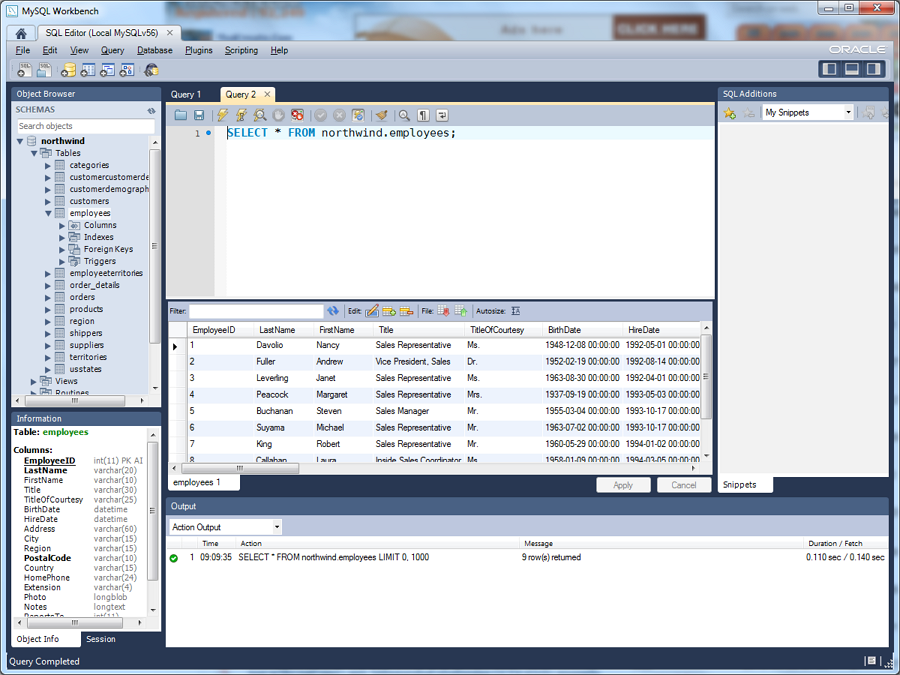Expand the Columns node under employees
The width and height of the screenshot is (900, 675).
click(x=62, y=226)
